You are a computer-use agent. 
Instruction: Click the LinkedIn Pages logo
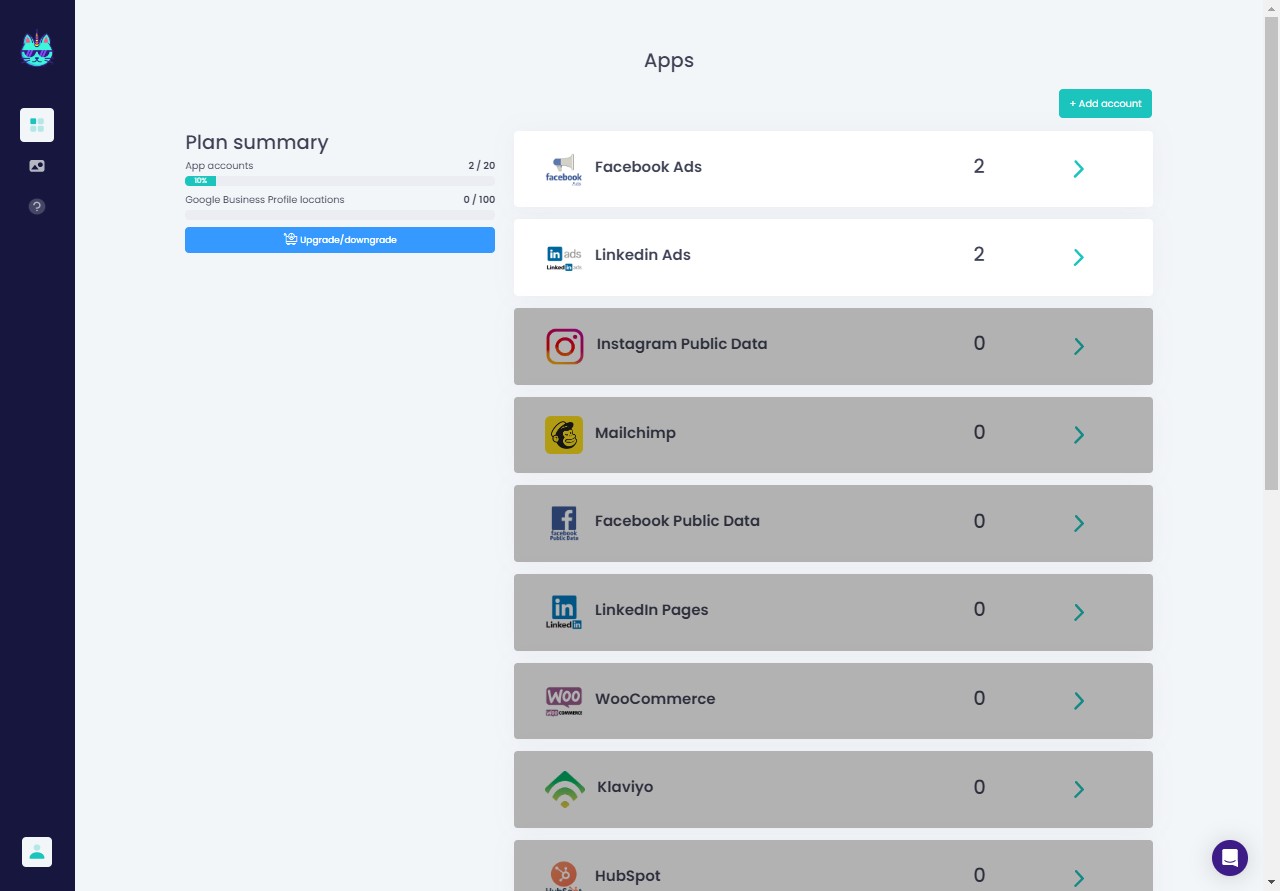(x=564, y=612)
